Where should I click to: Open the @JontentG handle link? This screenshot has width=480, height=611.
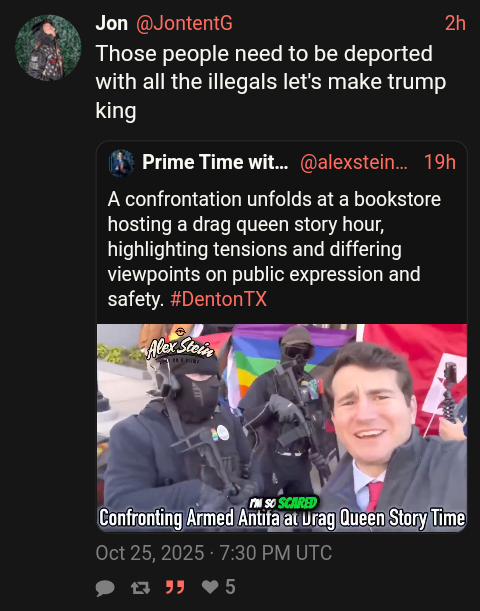pos(184,23)
